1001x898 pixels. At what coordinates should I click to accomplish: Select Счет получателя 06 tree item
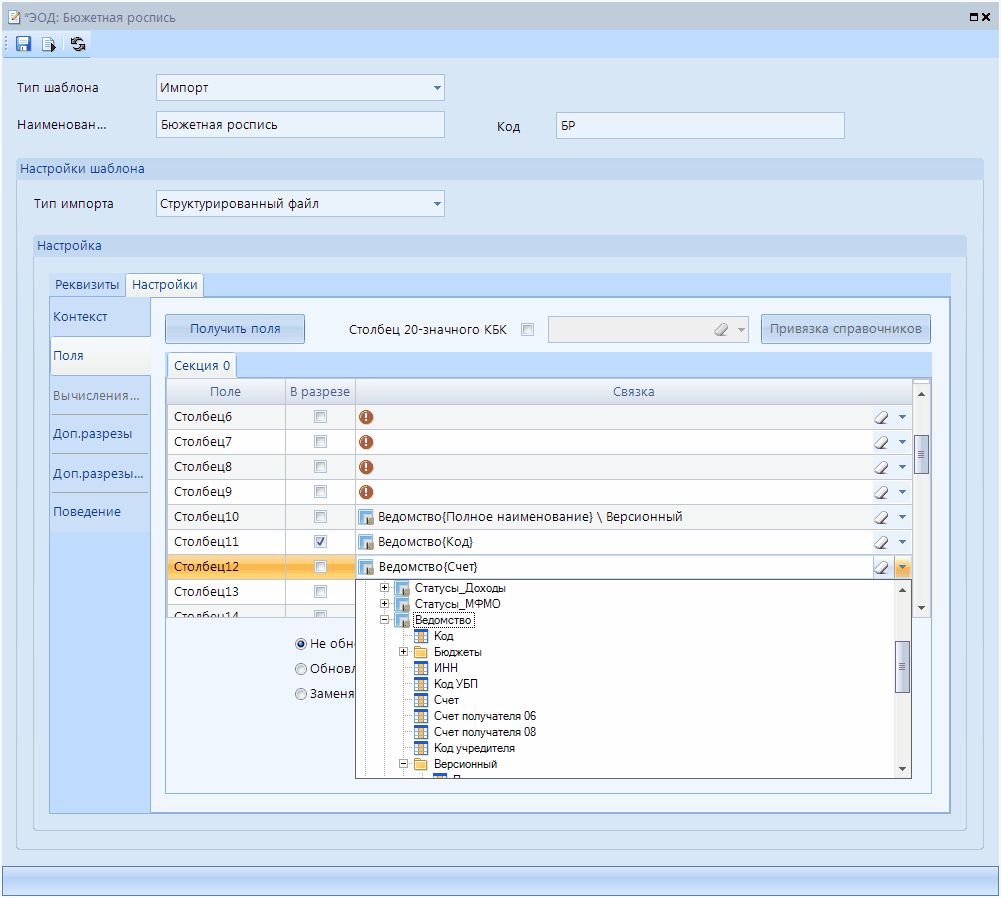[484, 716]
